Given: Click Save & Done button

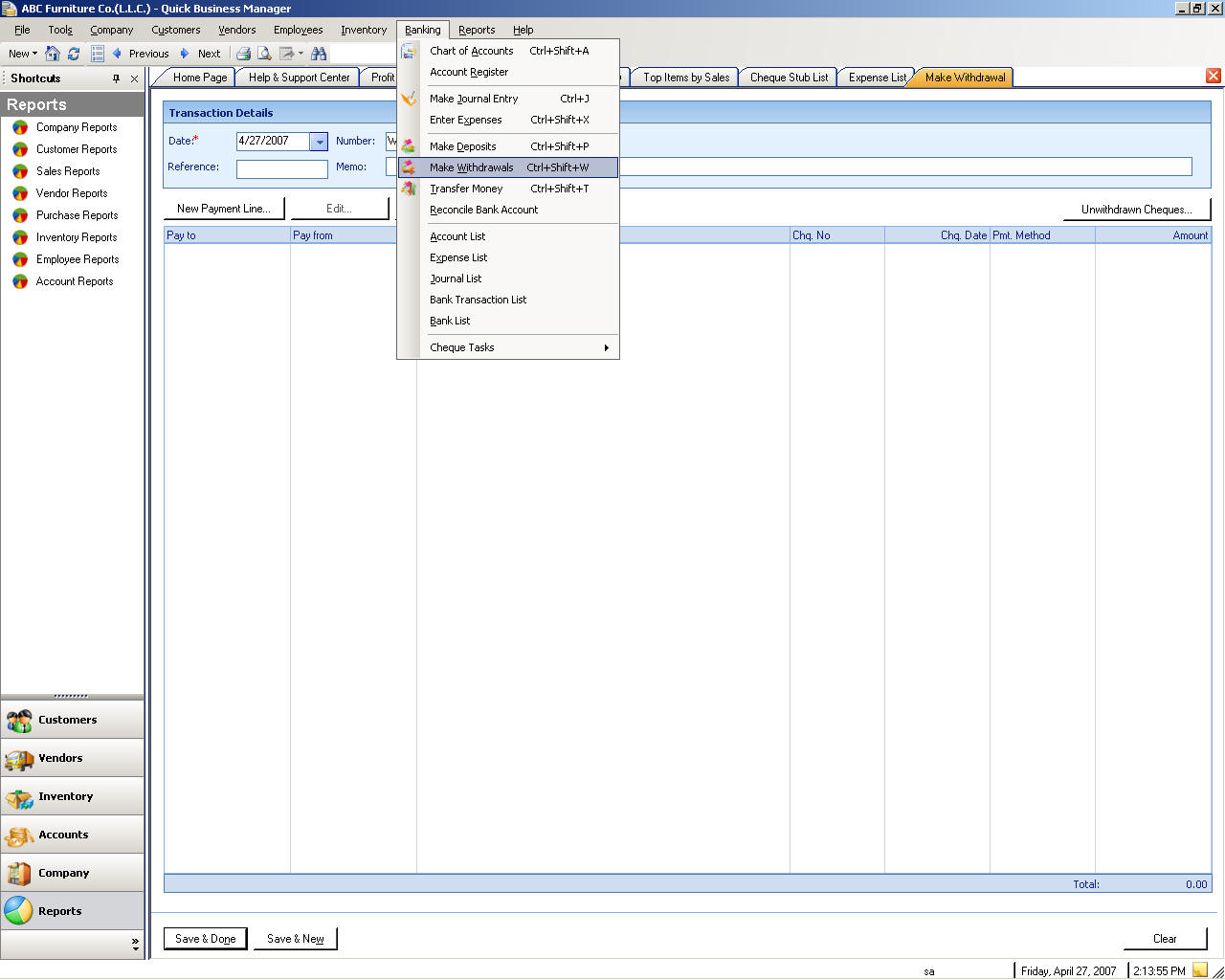Looking at the screenshot, I should [206, 939].
